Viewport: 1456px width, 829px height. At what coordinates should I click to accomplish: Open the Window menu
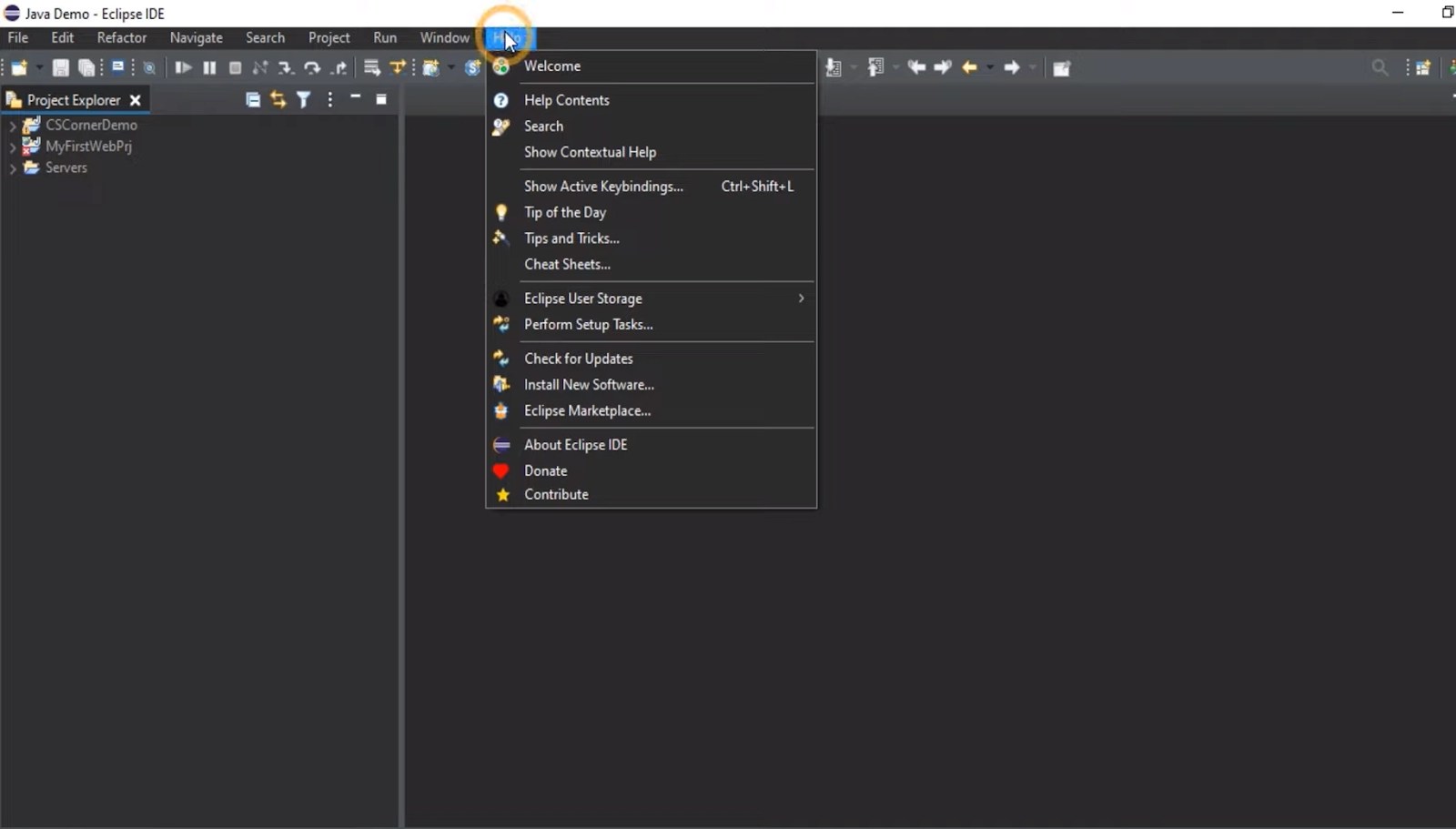click(444, 38)
